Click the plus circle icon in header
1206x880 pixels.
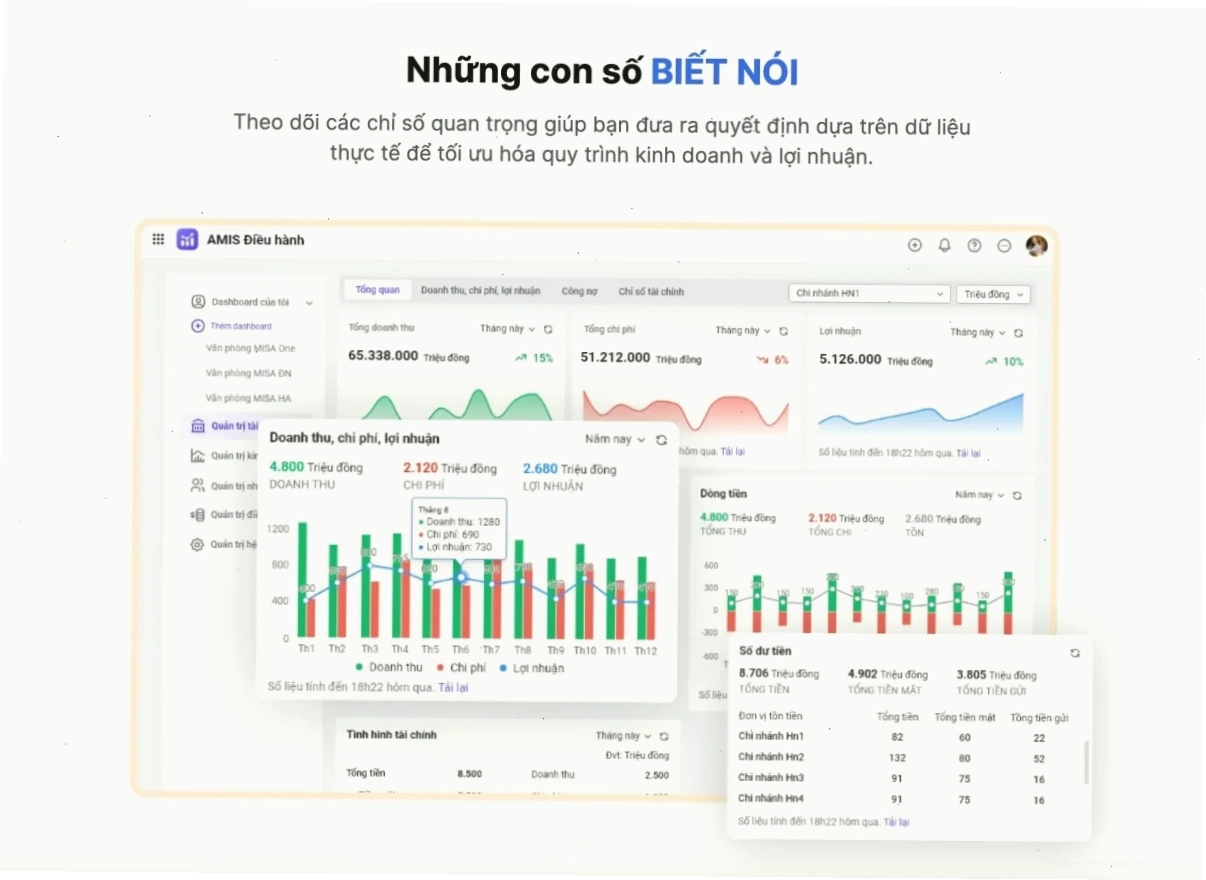tap(914, 245)
